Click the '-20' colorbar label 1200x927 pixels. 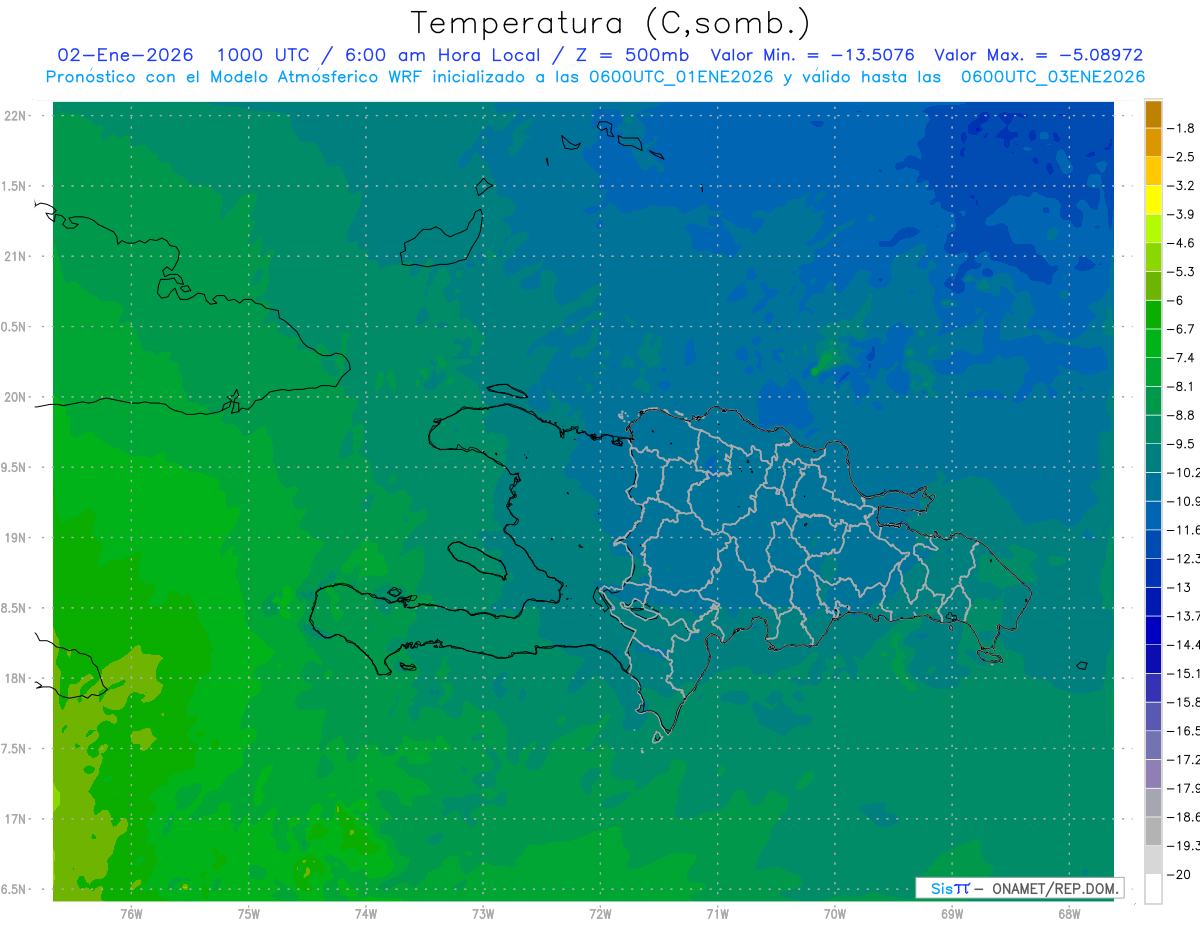pos(1181,874)
